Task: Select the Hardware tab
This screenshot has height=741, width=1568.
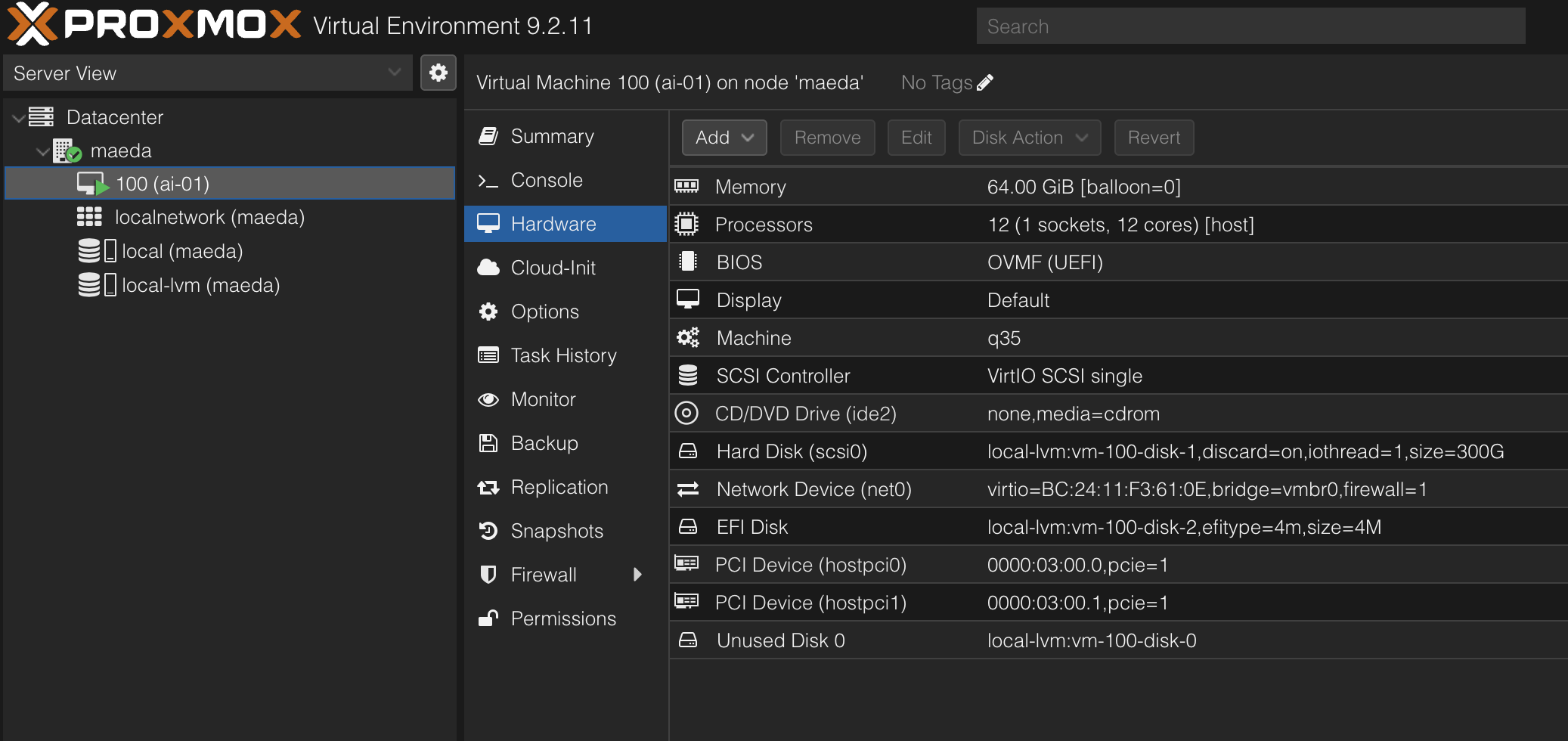Action: 566,224
